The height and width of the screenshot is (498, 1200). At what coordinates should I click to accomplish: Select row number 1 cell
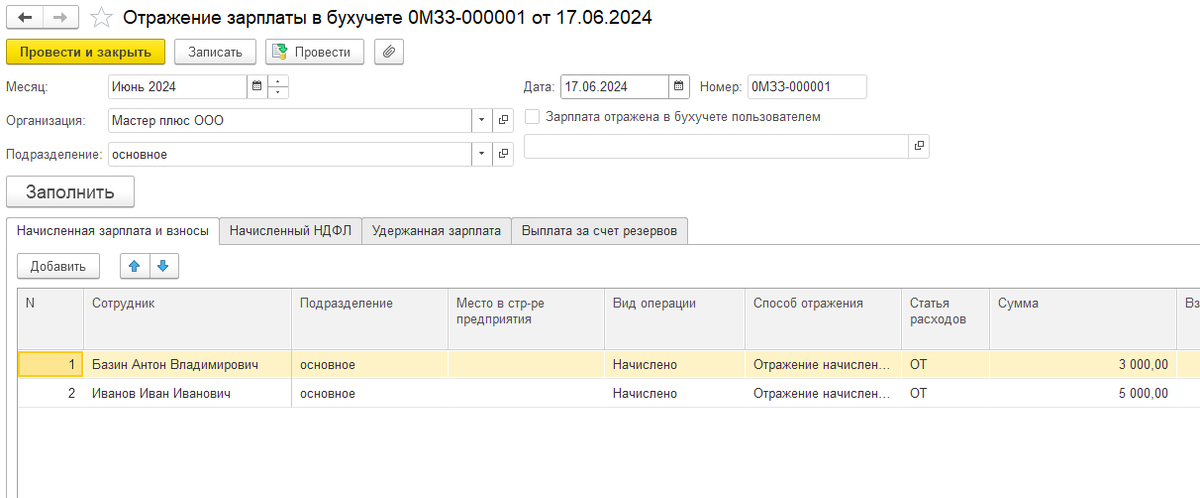[51, 365]
